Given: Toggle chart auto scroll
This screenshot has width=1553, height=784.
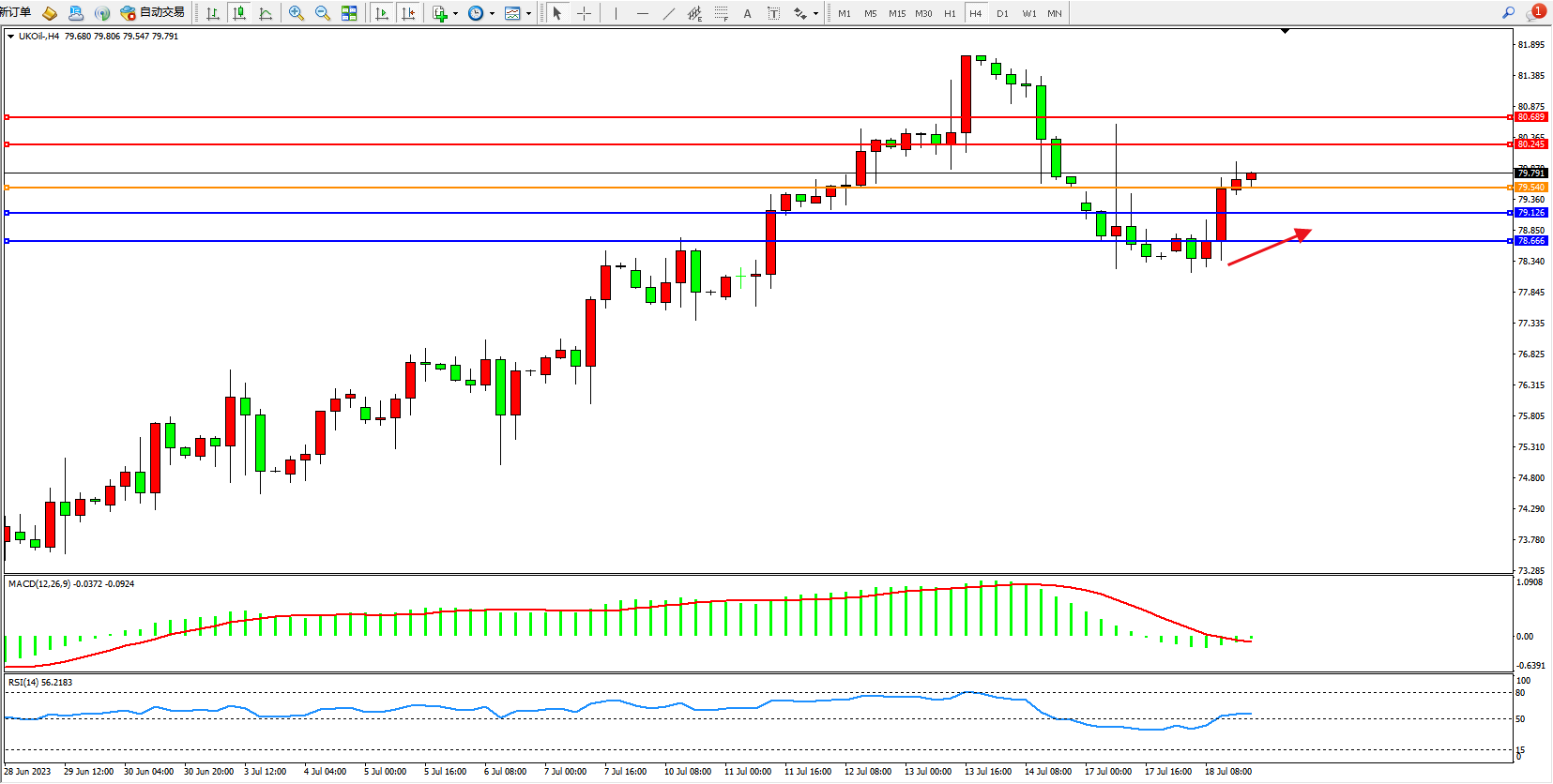Looking at the screenshot, I should coord(382,13).
